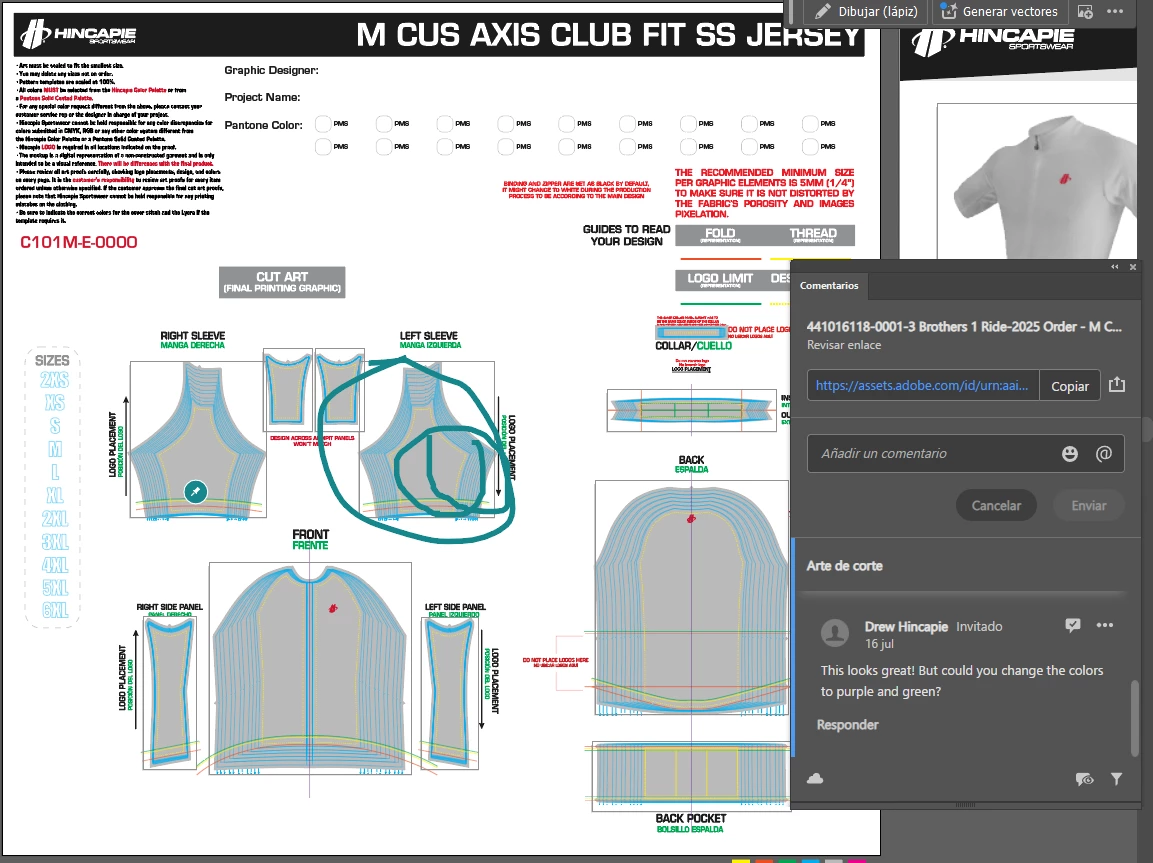Viewport: 1153px width, 863px height.
Task: Toggle comment visibility eye-bubble icon
Action: coord(1084,779)
